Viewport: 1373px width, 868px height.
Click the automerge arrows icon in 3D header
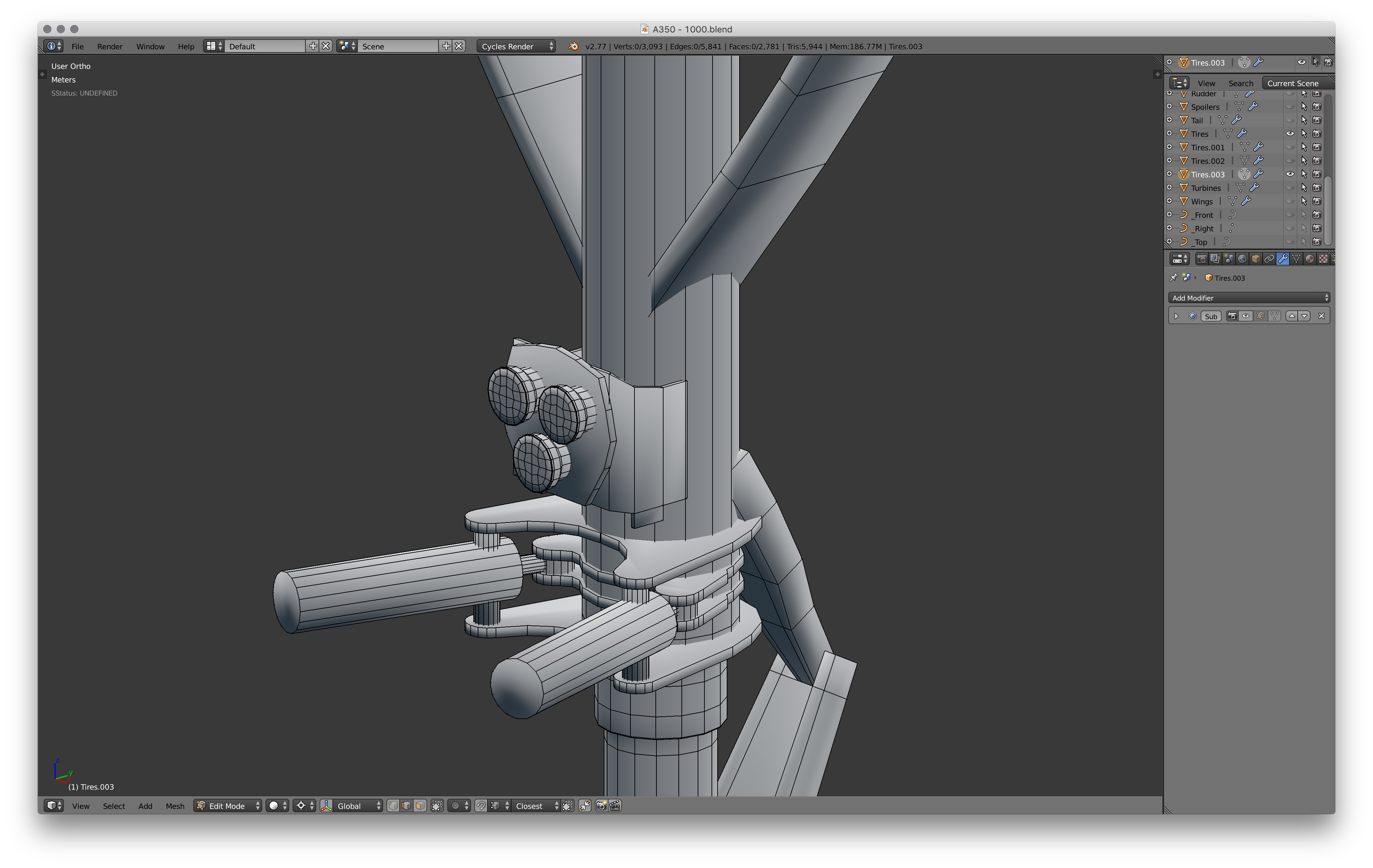(x=584, y=805)
